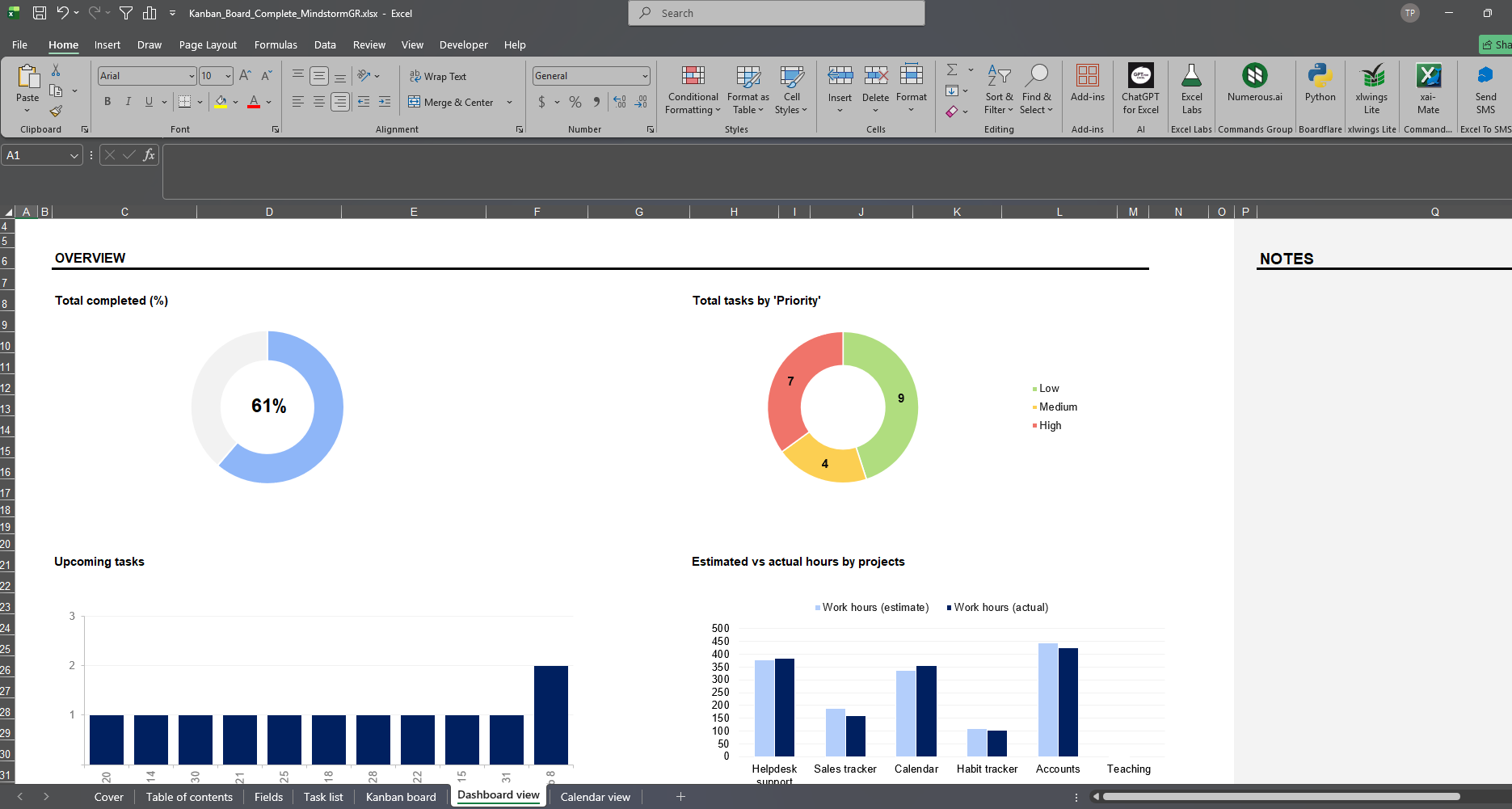The width and height of the screenshot is (1512, 809).
Task: Expand the Name Box dropdown arrow
Action: [x=74, y=155]
